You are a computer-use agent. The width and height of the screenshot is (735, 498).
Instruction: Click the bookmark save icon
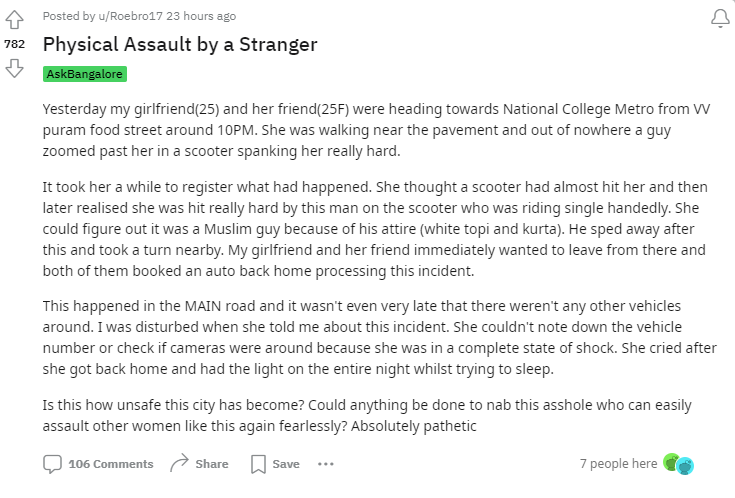point(258,464)
